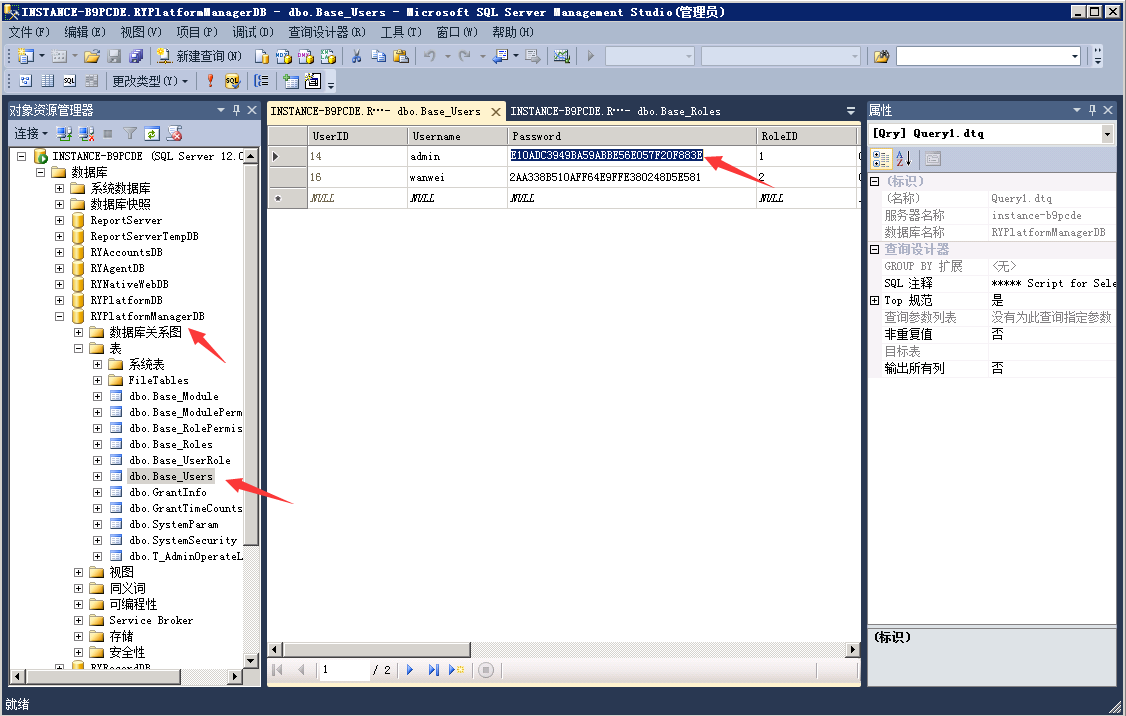
Task: Click Object Explorer filter funnel icon
Action: click(129, 134)
